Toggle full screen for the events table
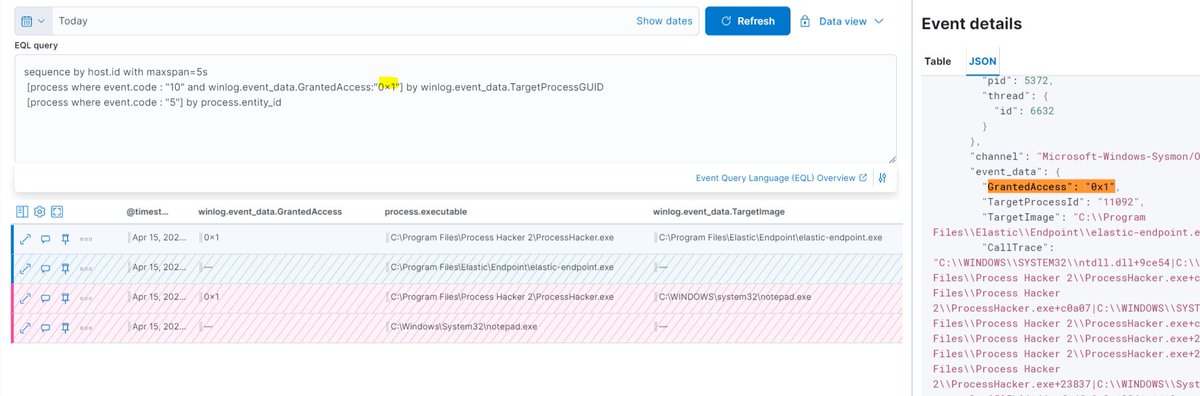The height and width of the screenshot is (396, 1200). tap(58, 212)
